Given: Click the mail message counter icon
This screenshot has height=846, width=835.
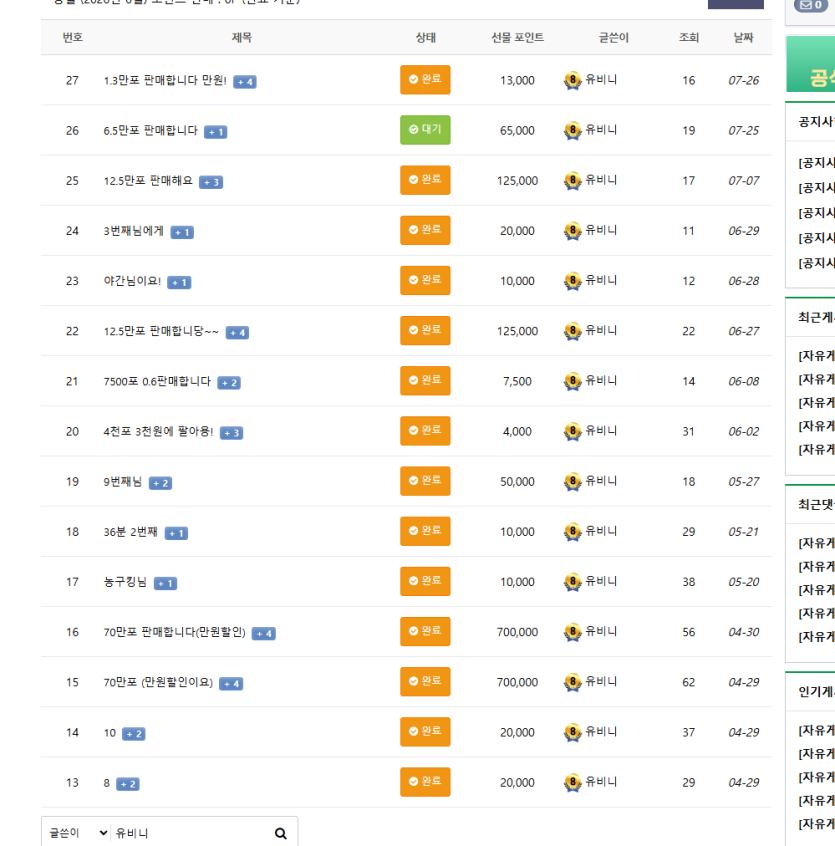Looking at the screenshot, I should point(811,5).
